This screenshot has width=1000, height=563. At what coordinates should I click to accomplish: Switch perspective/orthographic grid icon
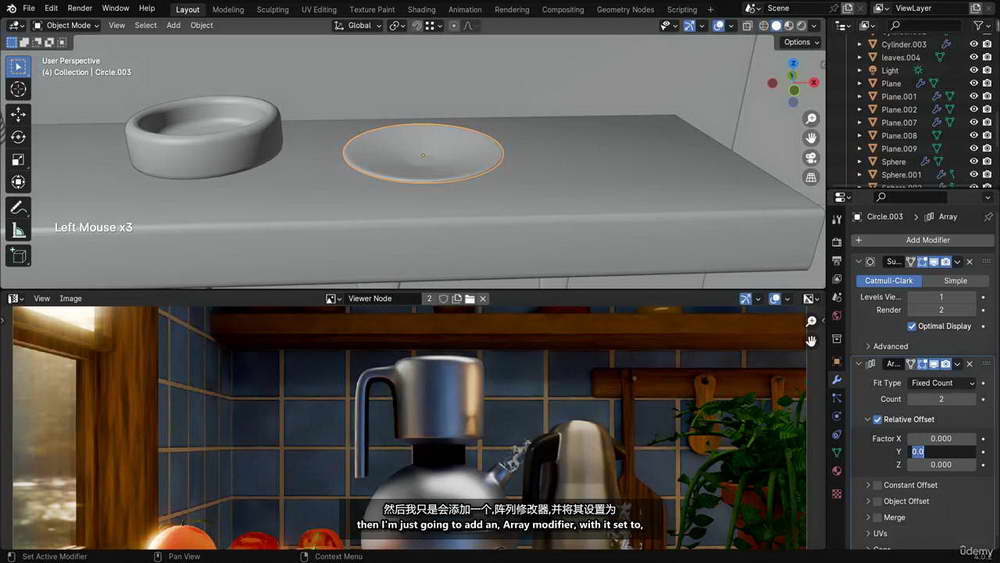(x=811, y=177)
